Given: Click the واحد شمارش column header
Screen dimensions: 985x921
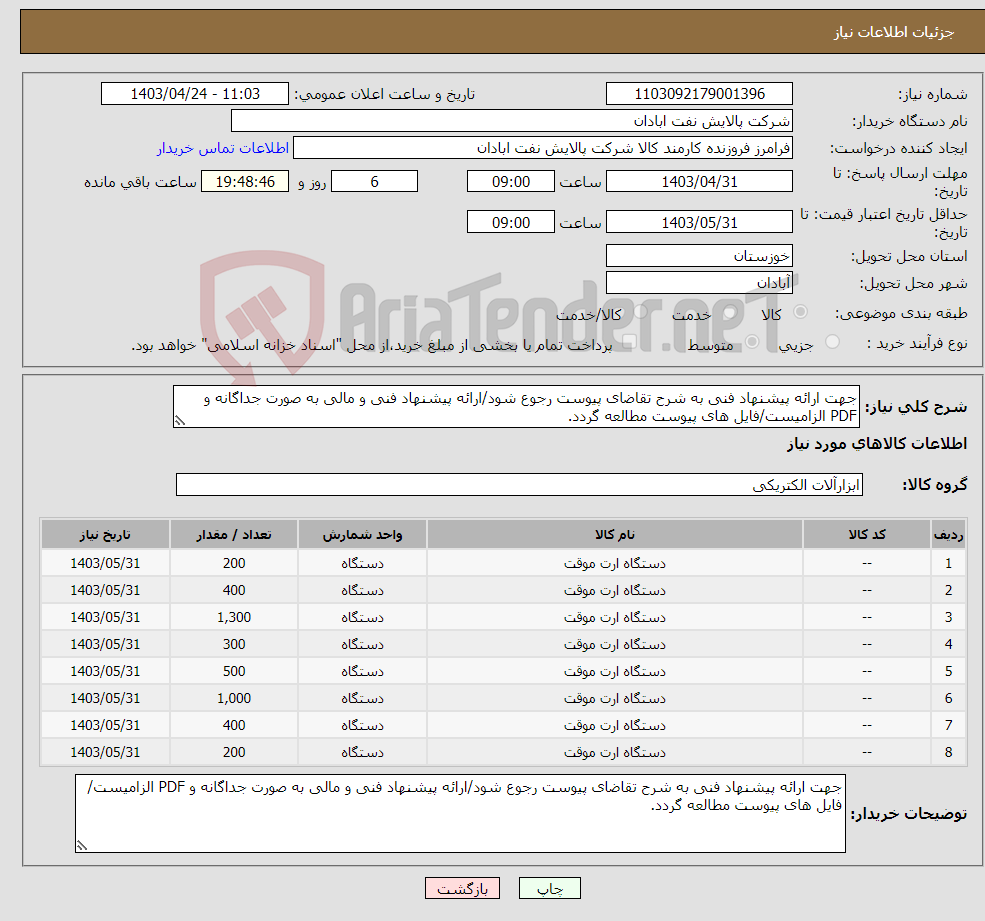Looking at the screenshot, I should [362, 534].
